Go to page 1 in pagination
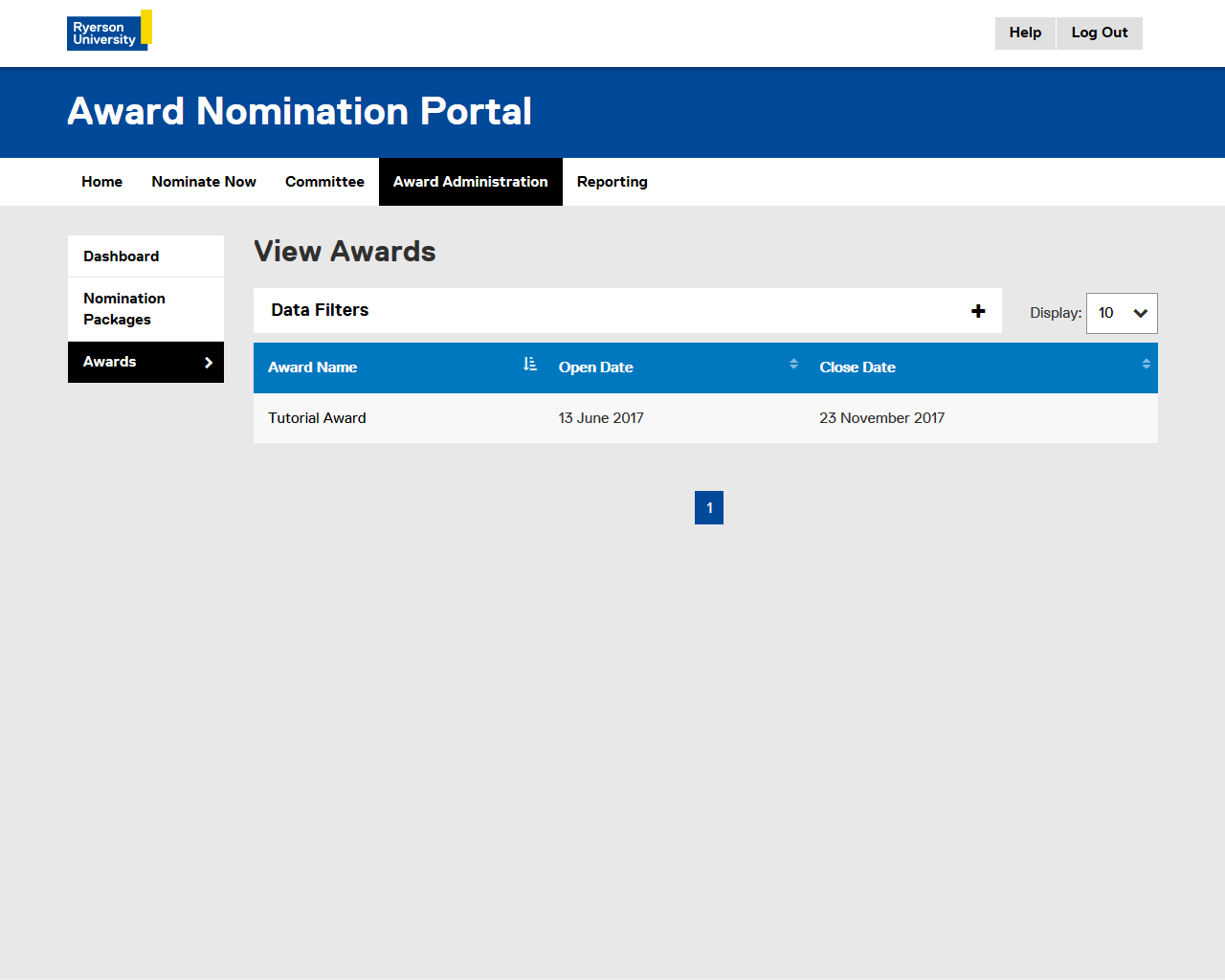This screenshot has width=1225, height=980. click(709, 508)
